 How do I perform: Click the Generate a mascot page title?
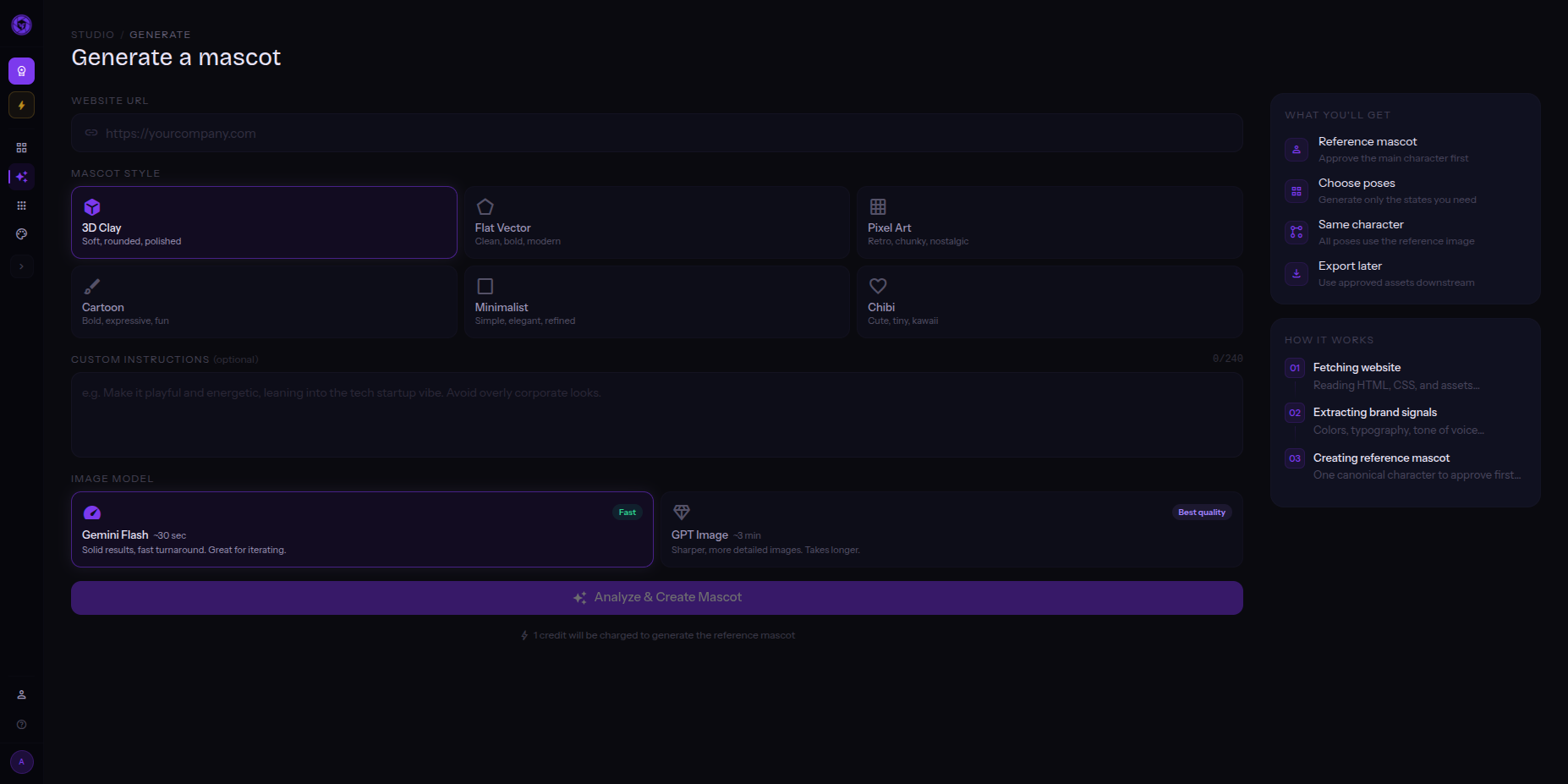pos(176,58)
